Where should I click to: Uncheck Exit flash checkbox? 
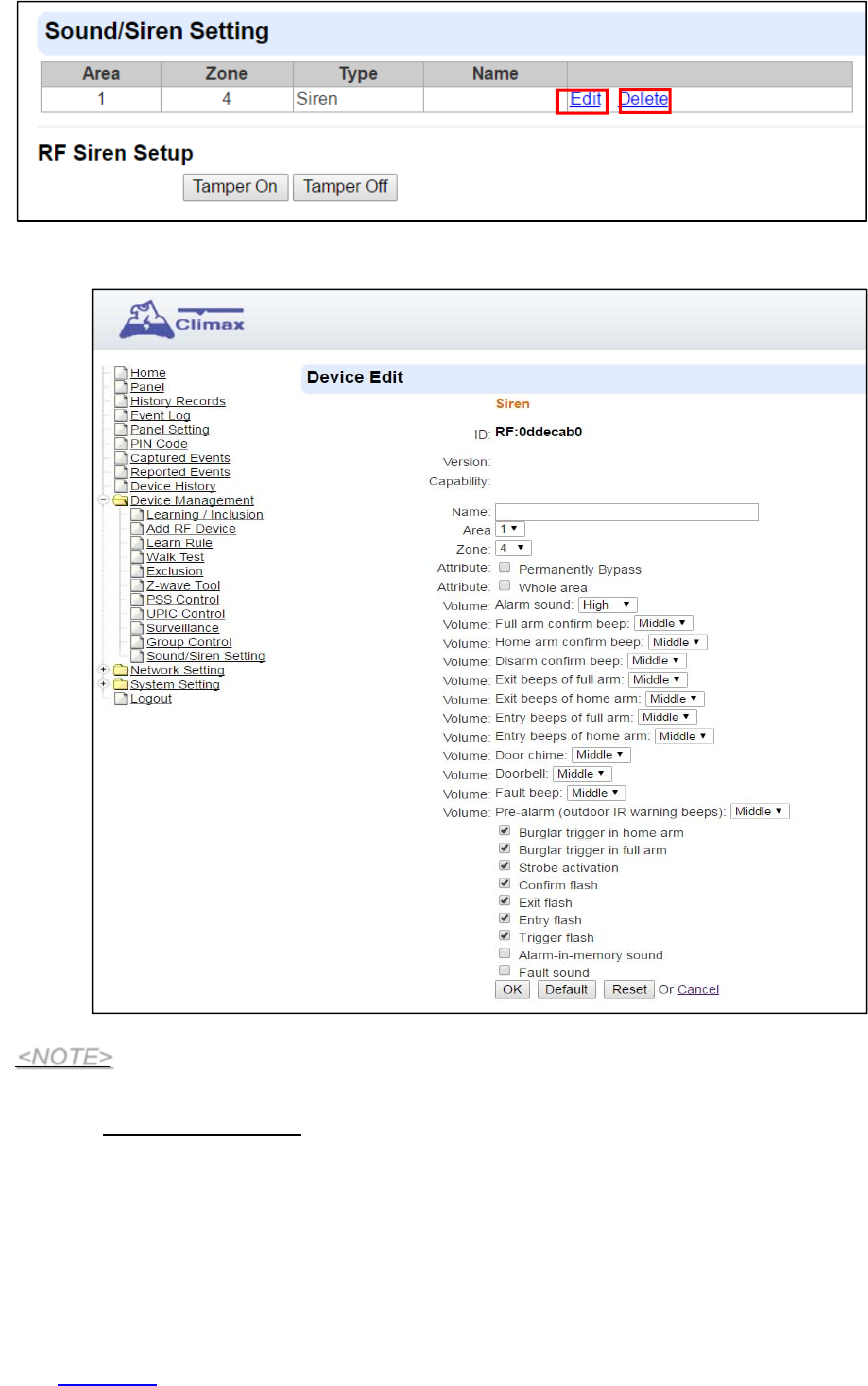pyautogui.click(x=505, y=901)
